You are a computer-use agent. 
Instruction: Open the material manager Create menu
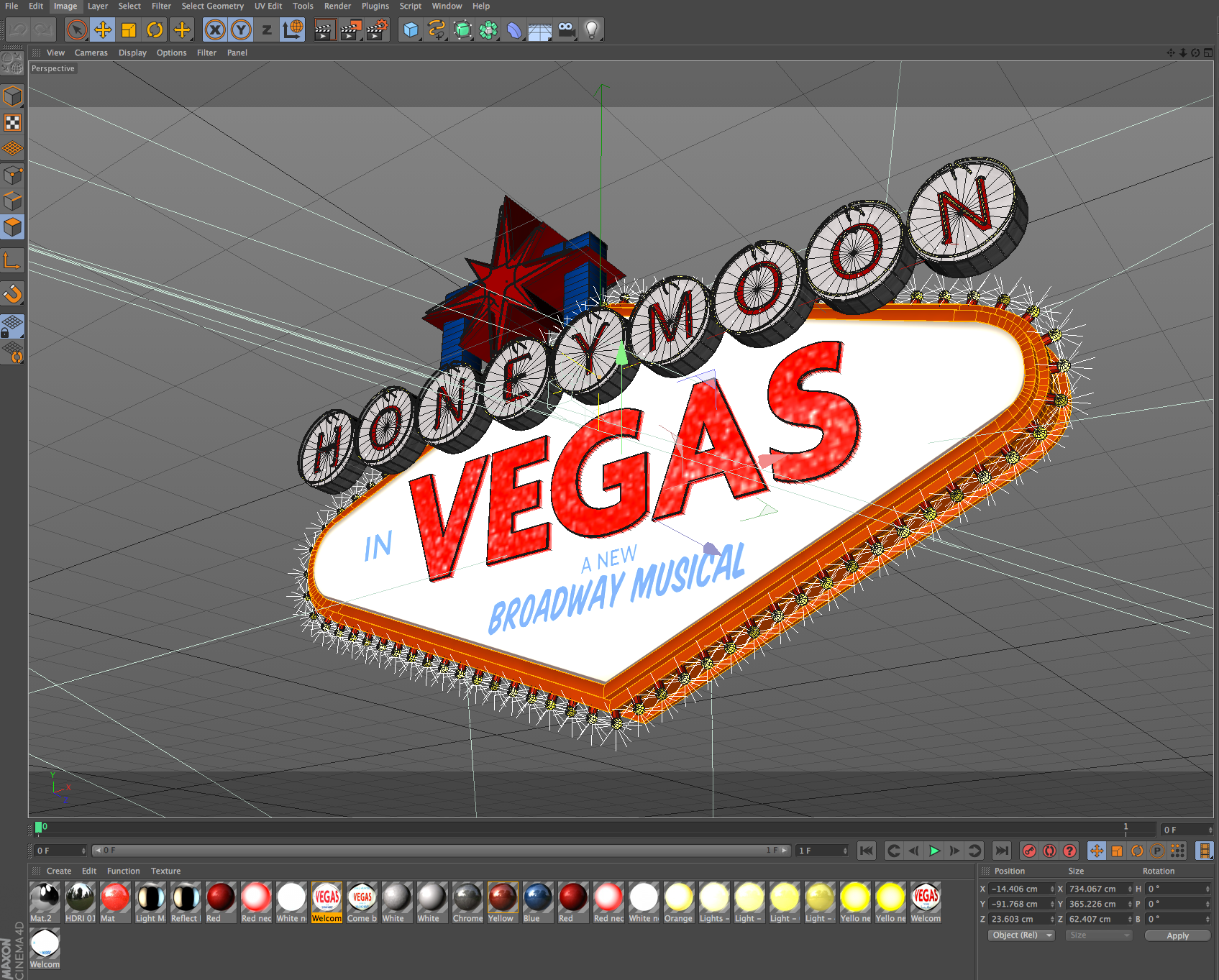pyautogui.click(x=59, y=871)
